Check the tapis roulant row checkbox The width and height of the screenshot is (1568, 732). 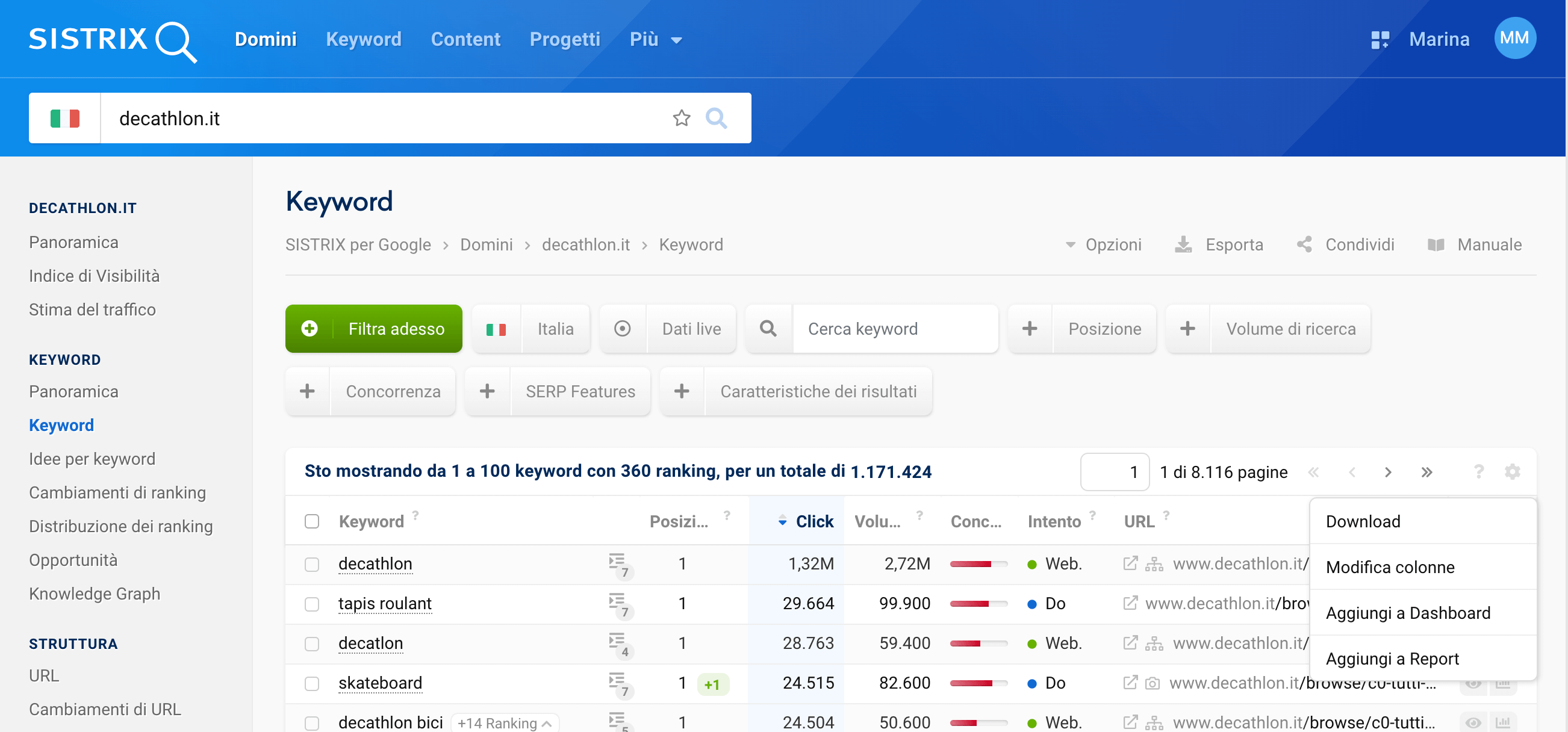pyautogui.click(x=312, y=604)
